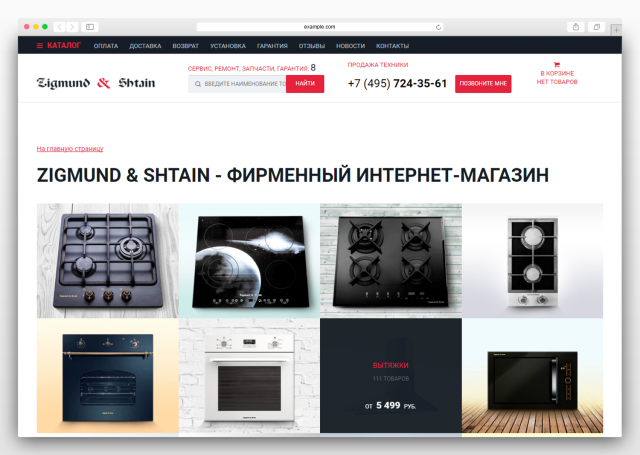Open the ВЫТЯЖКИ category tile
The image size is (640, 455).
point(391,375)
